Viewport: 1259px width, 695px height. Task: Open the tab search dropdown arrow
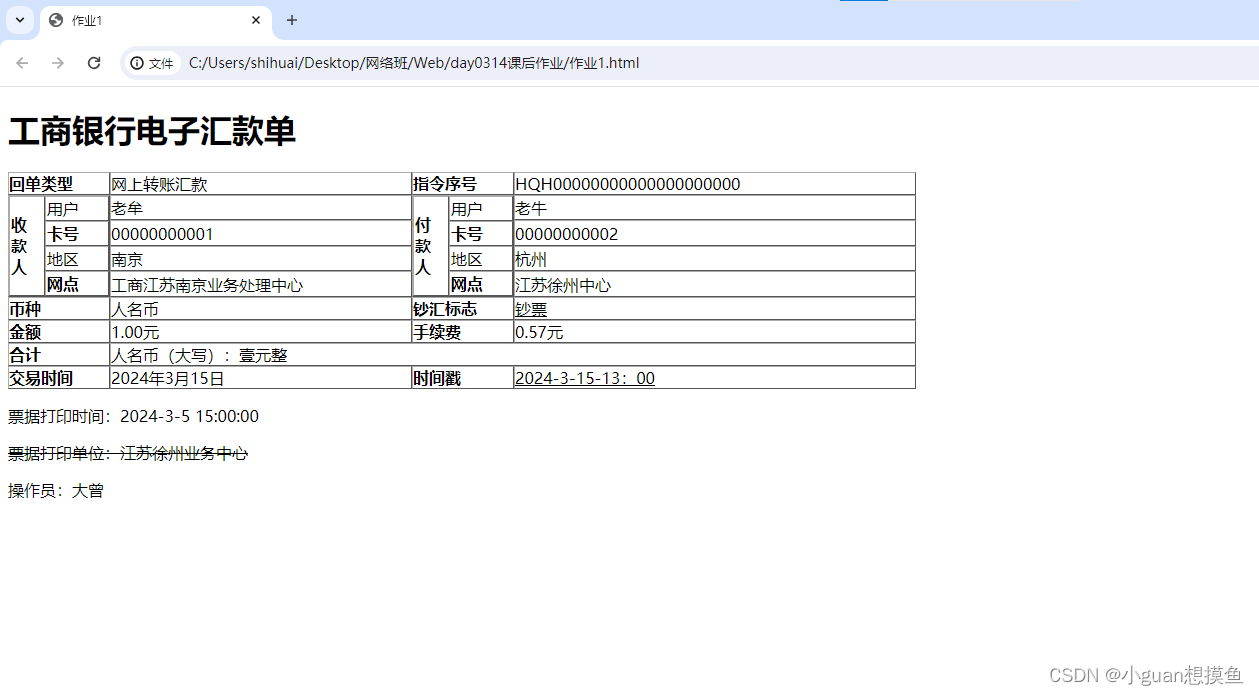point(19,20)
